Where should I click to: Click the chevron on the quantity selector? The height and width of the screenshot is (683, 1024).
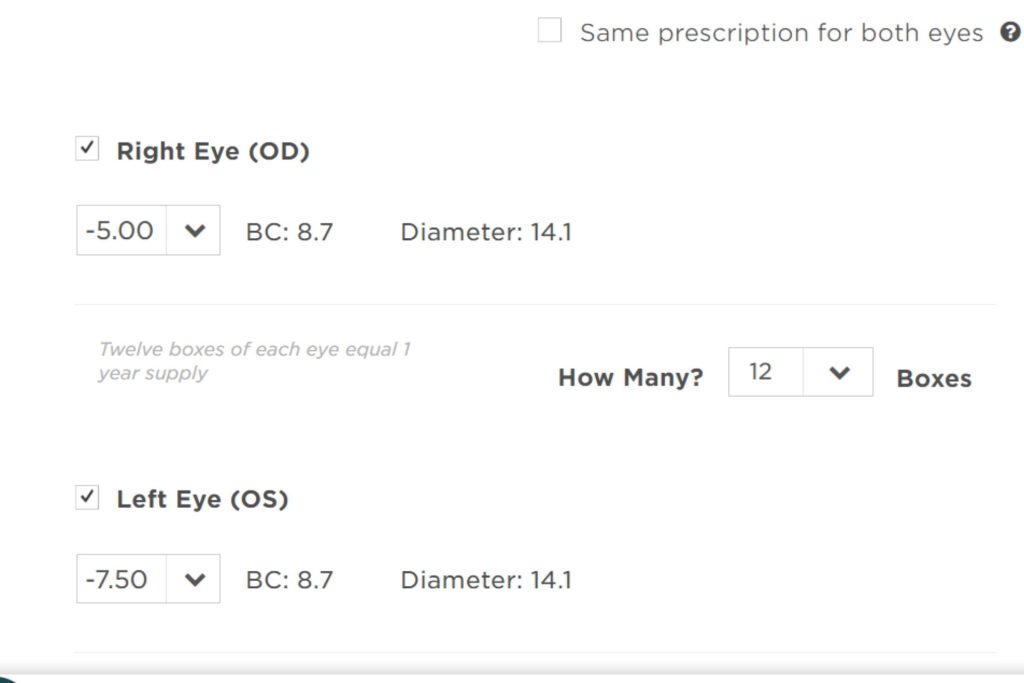(x=838, y=371)
